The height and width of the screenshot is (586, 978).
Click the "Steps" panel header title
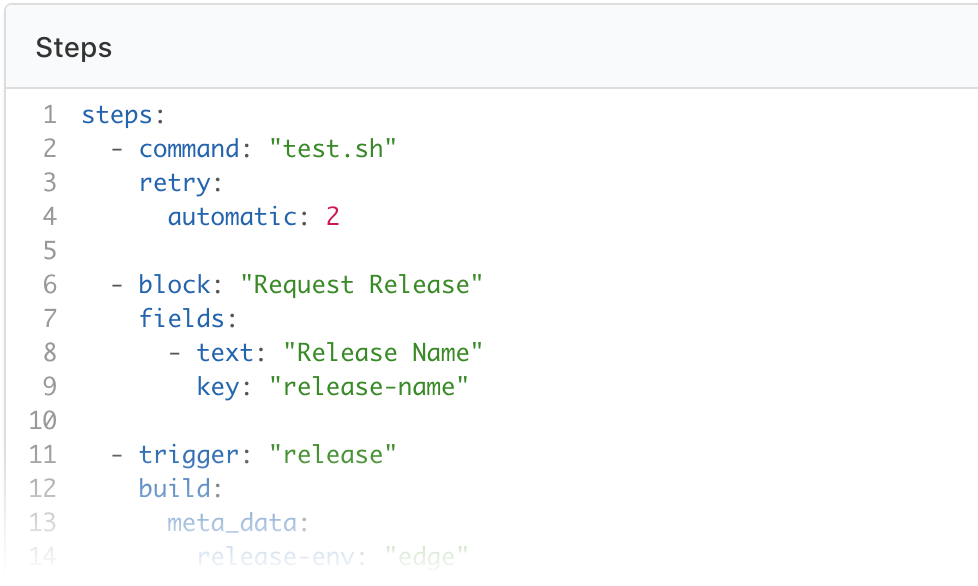73,48
